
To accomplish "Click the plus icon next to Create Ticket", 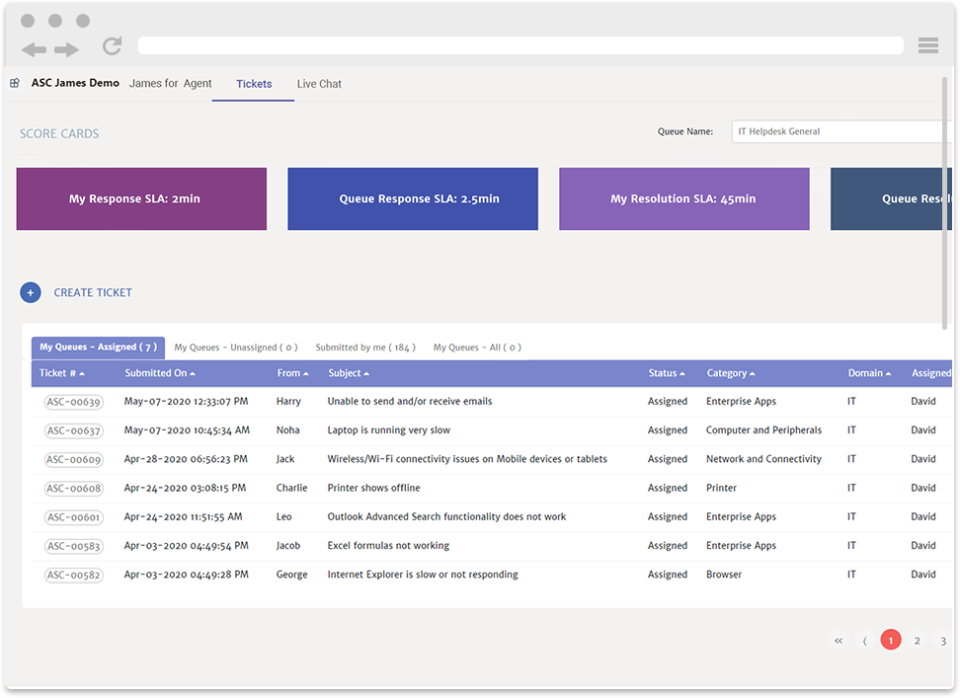I will tap(30, 292).
